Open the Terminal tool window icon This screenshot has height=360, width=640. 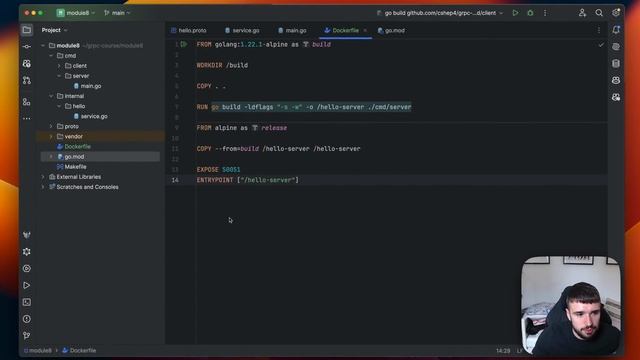tap(27, 302)
